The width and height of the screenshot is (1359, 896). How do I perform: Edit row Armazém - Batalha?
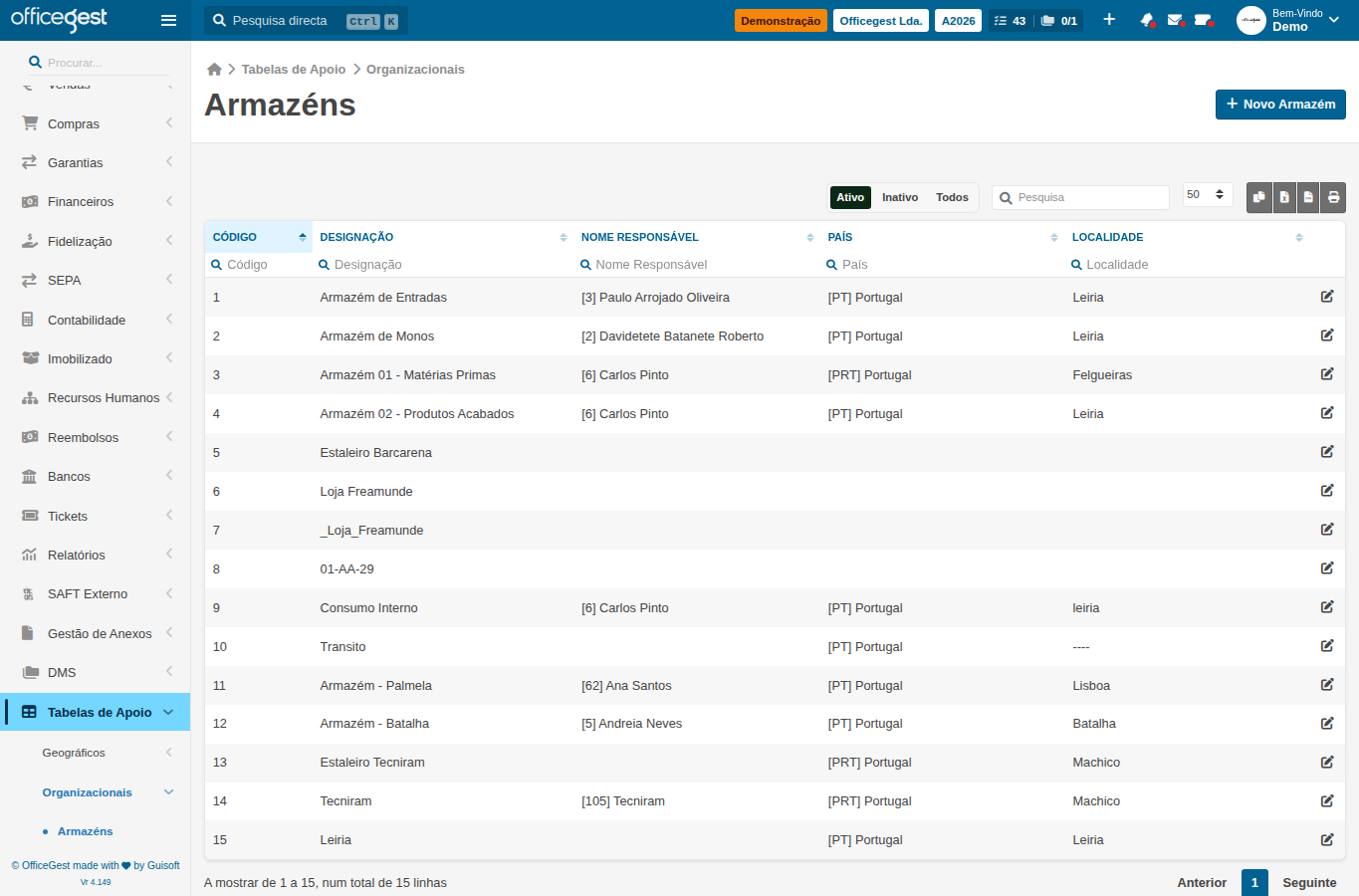pyautogui.click(x=1327, y=723)
